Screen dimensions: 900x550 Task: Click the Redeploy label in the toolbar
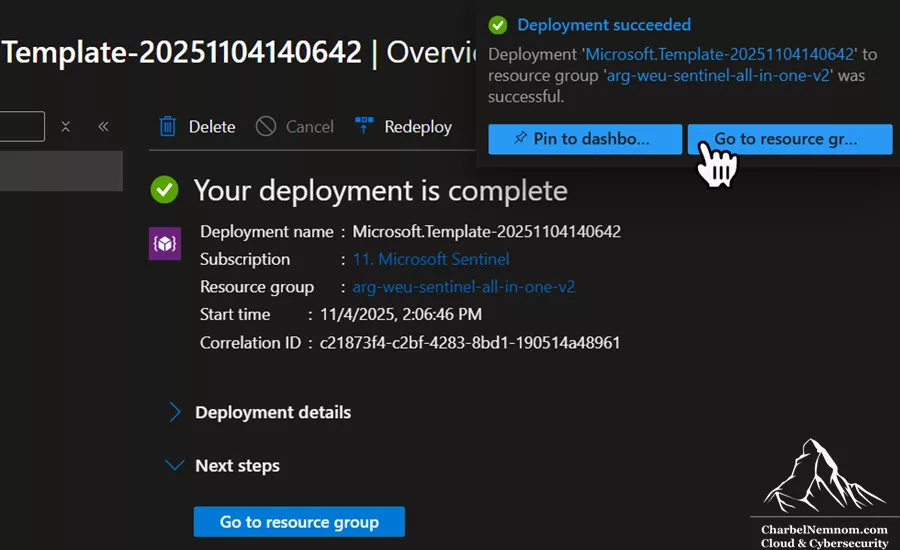[418, 126]
